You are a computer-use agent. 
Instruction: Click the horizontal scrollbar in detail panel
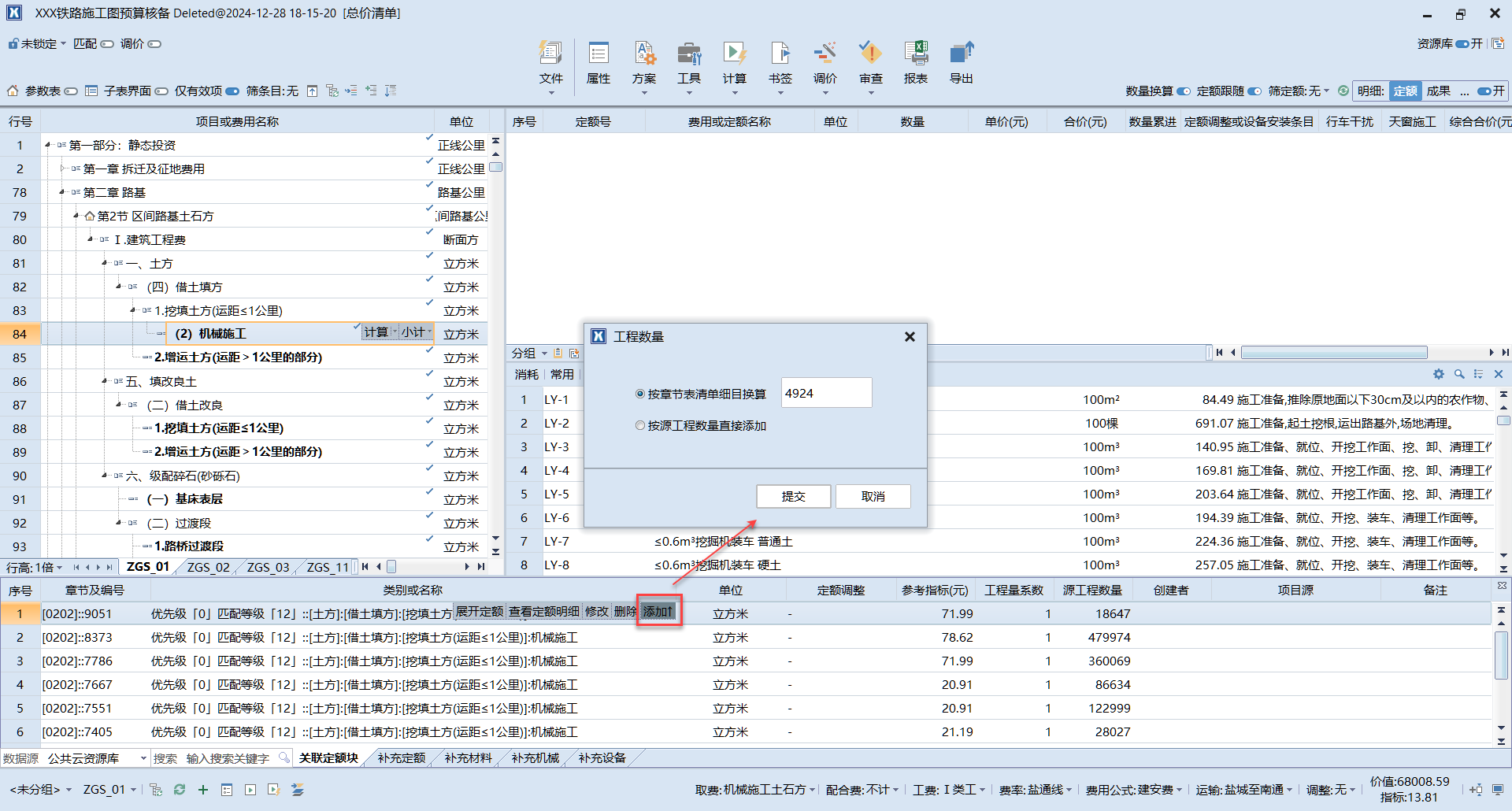point(1334,353)
